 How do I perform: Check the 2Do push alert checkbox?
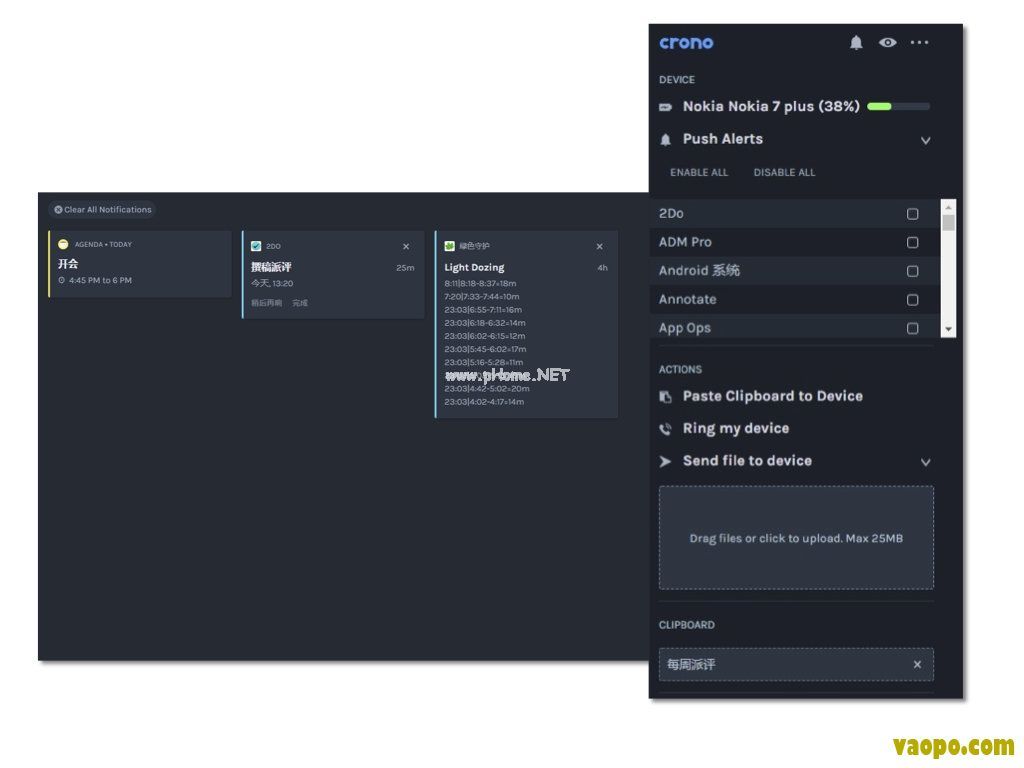[x=912, y=214]
